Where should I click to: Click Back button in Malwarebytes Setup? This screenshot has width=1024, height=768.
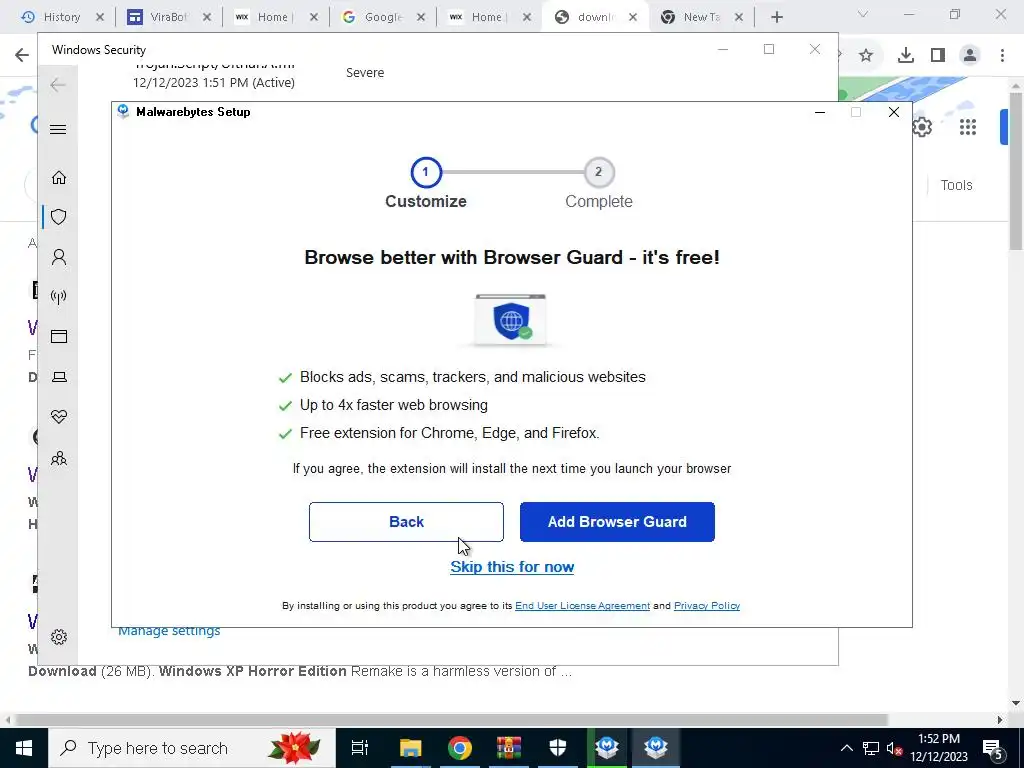tap(406, 522)
